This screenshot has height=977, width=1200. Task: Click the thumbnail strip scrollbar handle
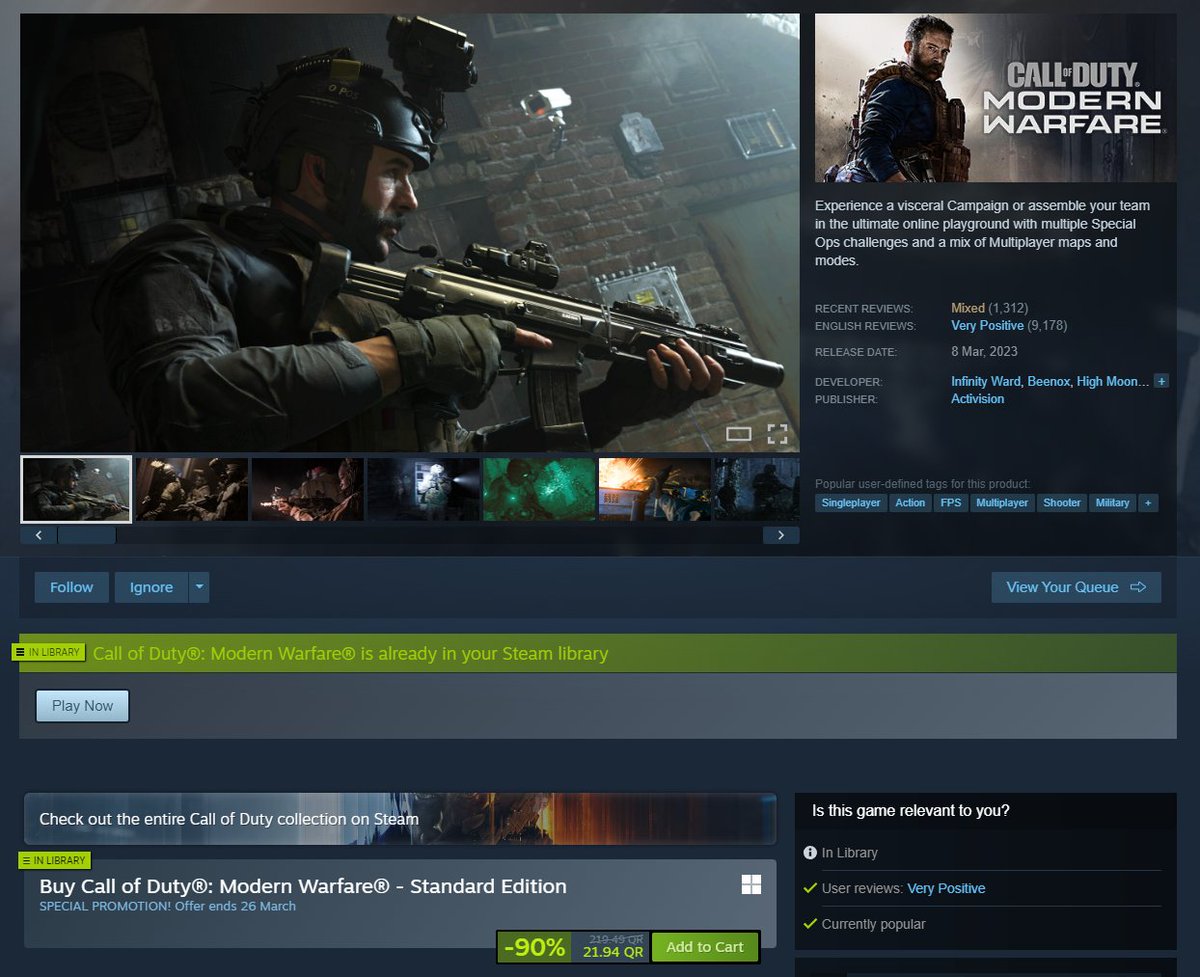[x=86, y=535]
